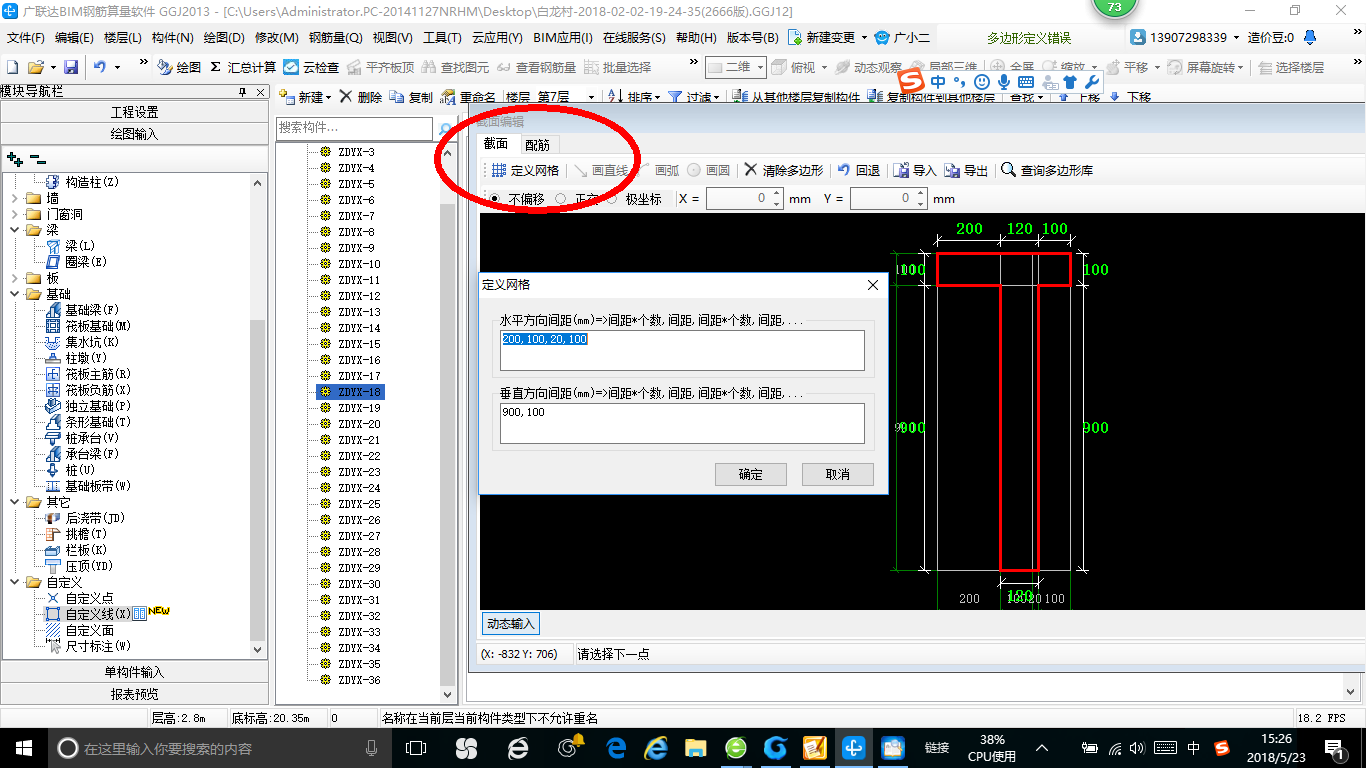Increment the X offset spinner
Screen dimensions: 1366x768
(776, 195)
